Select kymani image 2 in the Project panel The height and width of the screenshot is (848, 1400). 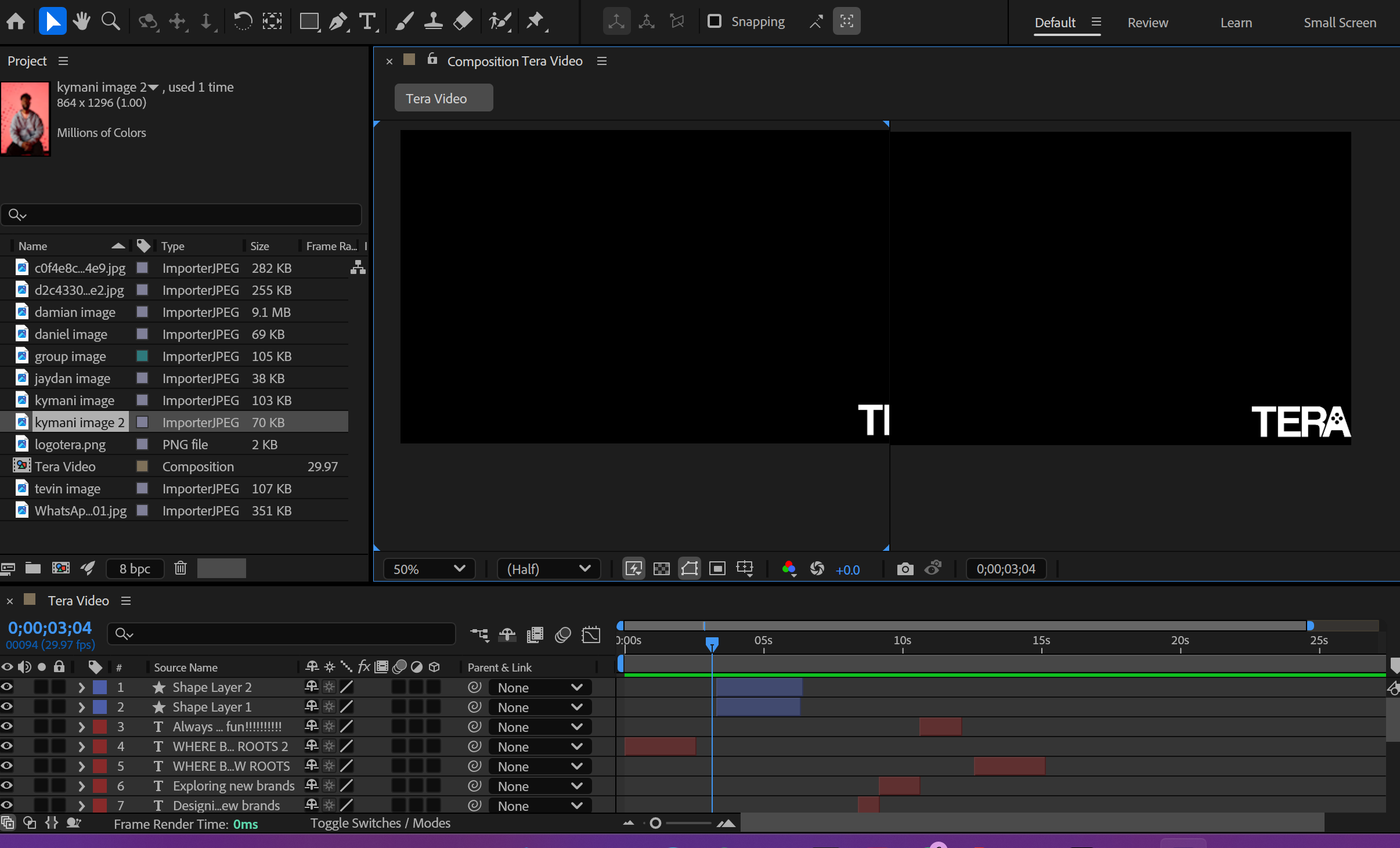tap(80, 422)
